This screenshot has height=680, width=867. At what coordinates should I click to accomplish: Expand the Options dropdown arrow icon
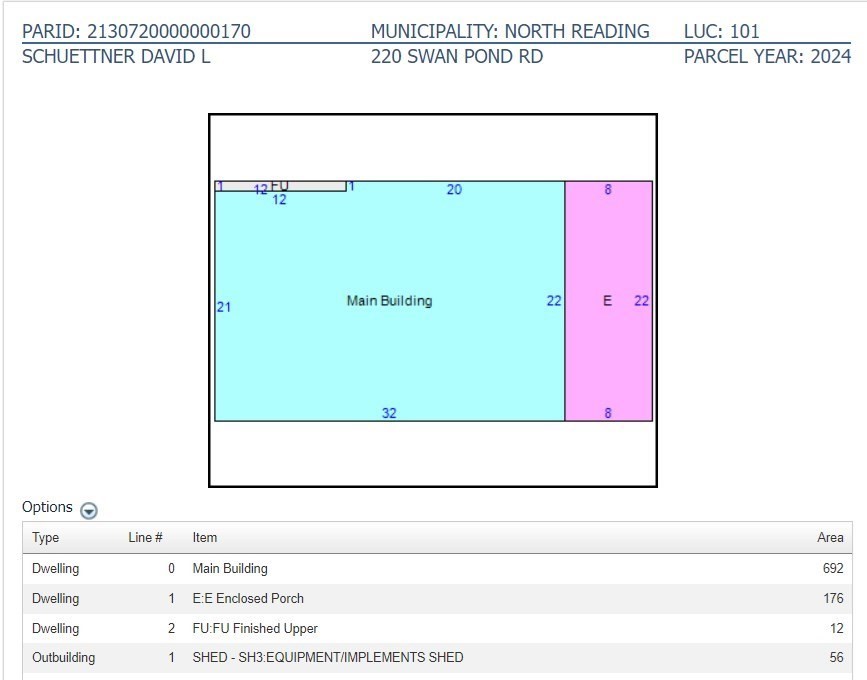pos(89,510)
